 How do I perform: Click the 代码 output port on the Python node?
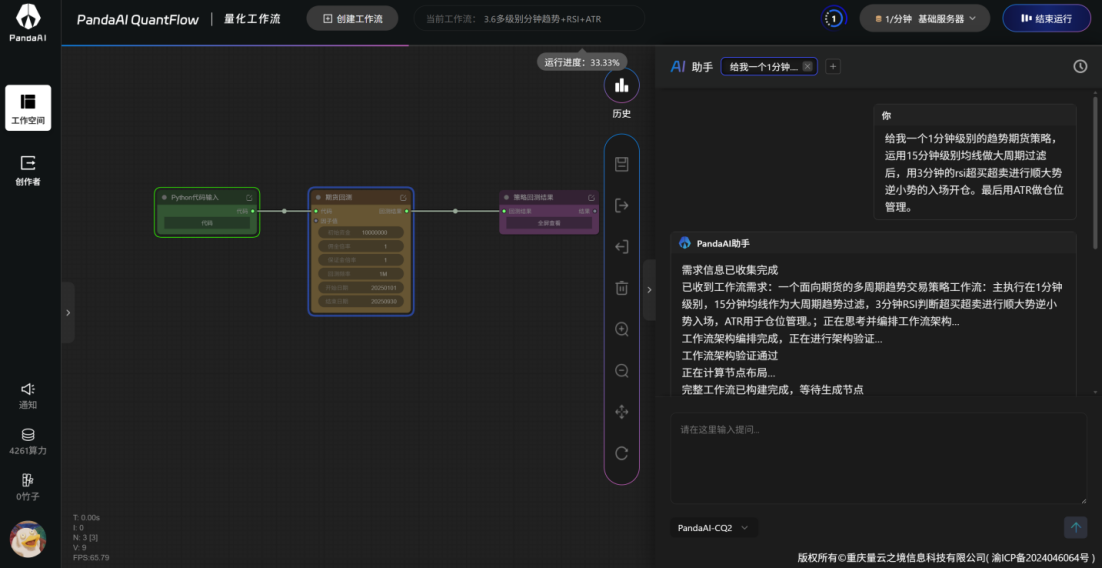point(253,210)
